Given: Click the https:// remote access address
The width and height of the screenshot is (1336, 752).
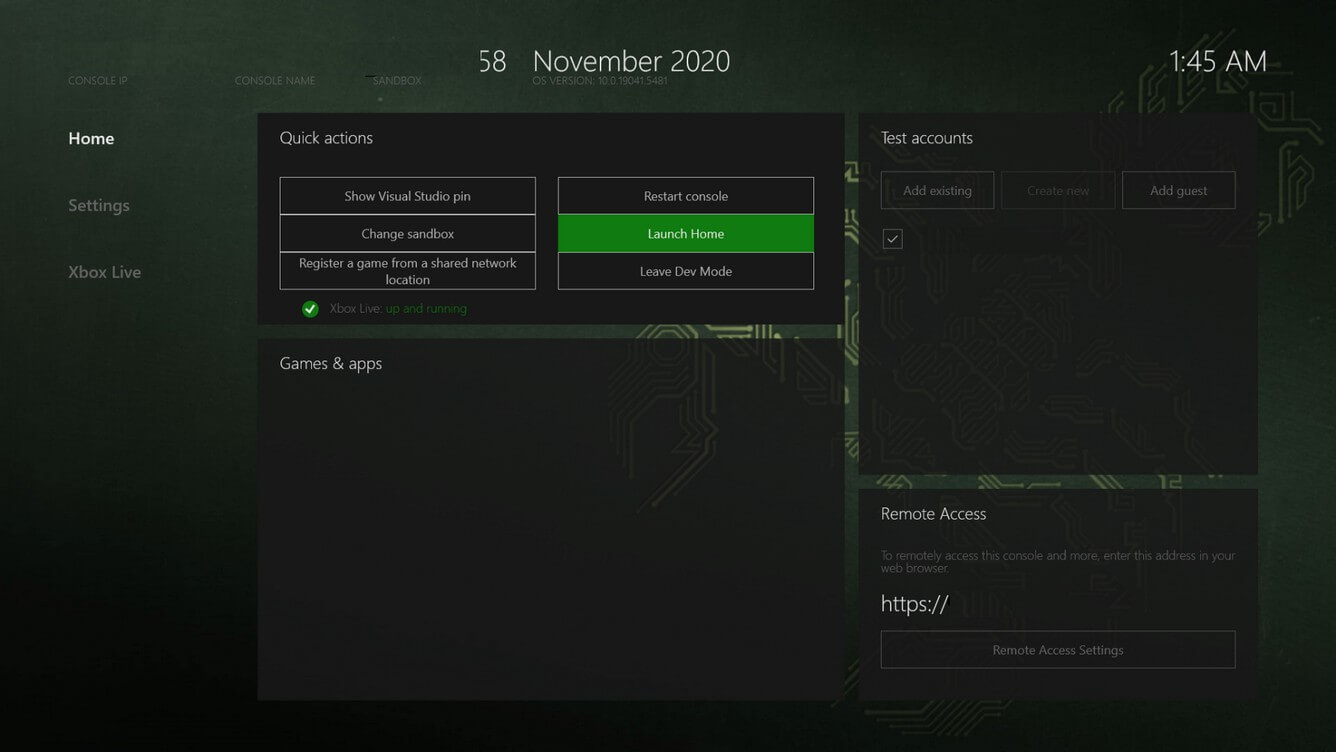Looking at the screenshot, I should tap(914, 604).
